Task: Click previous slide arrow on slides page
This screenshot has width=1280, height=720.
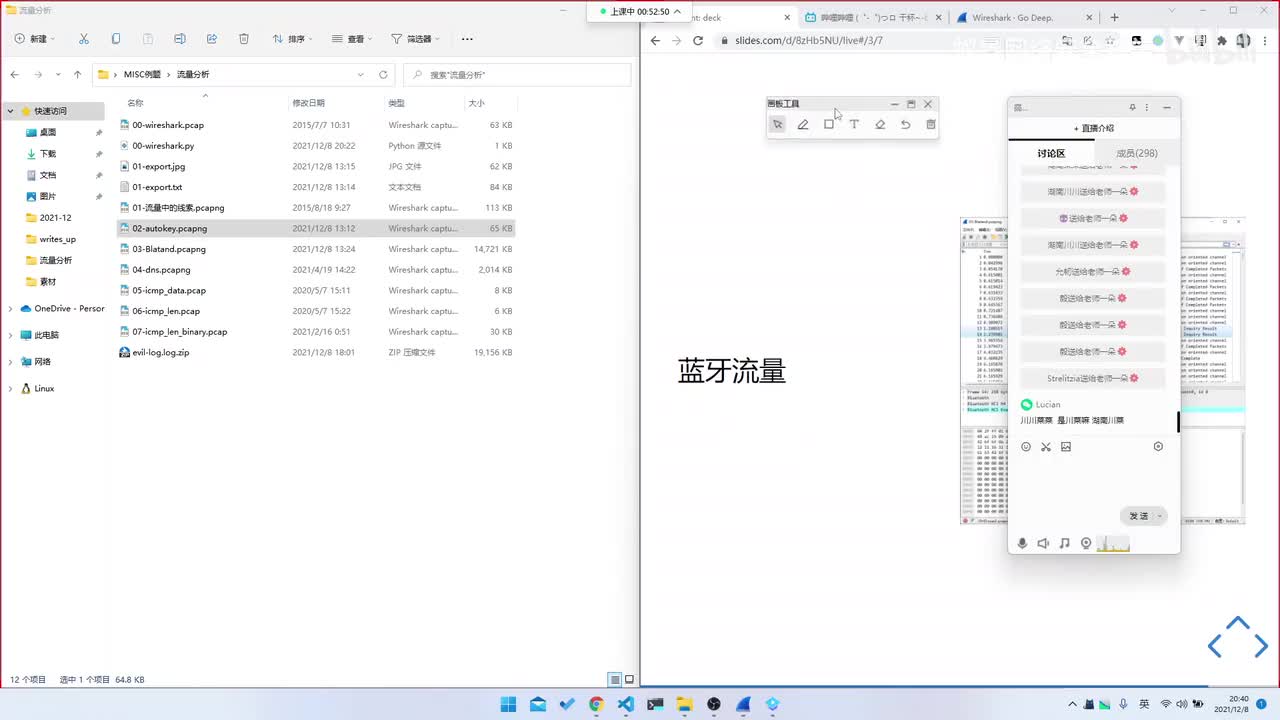Action: tap(1215, 646)
